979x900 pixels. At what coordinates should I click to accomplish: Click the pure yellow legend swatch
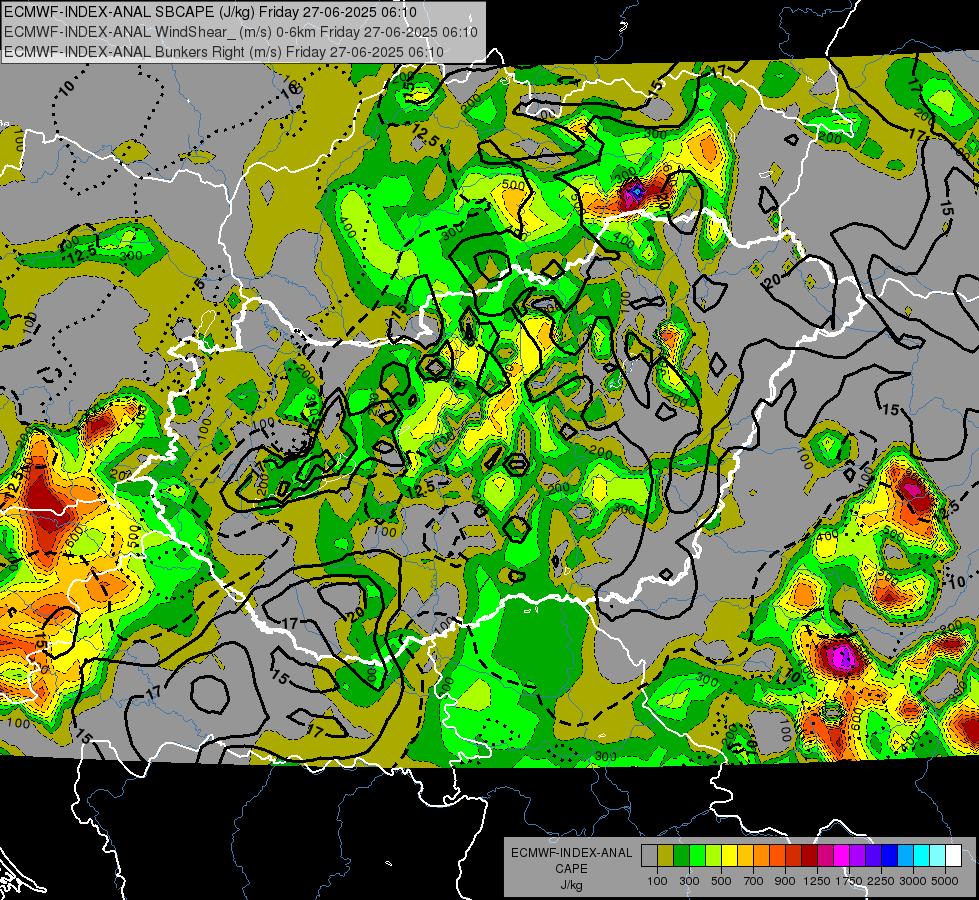pos(729,855)
